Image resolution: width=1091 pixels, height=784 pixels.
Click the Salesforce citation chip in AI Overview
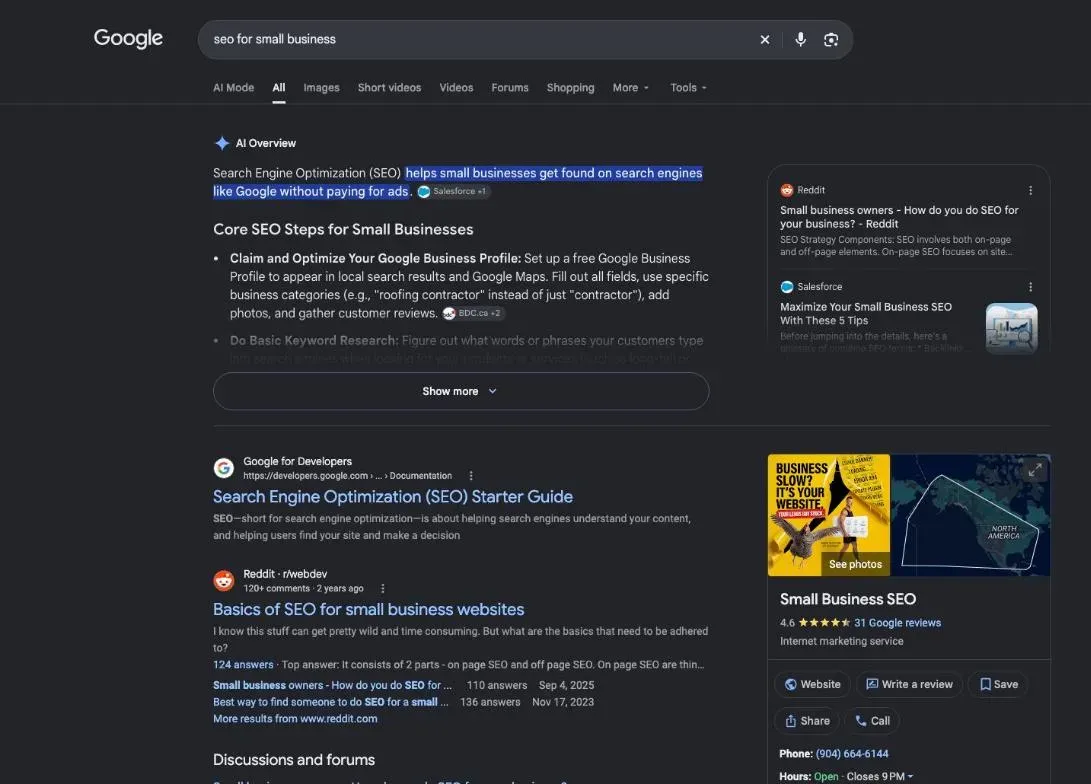454,191
